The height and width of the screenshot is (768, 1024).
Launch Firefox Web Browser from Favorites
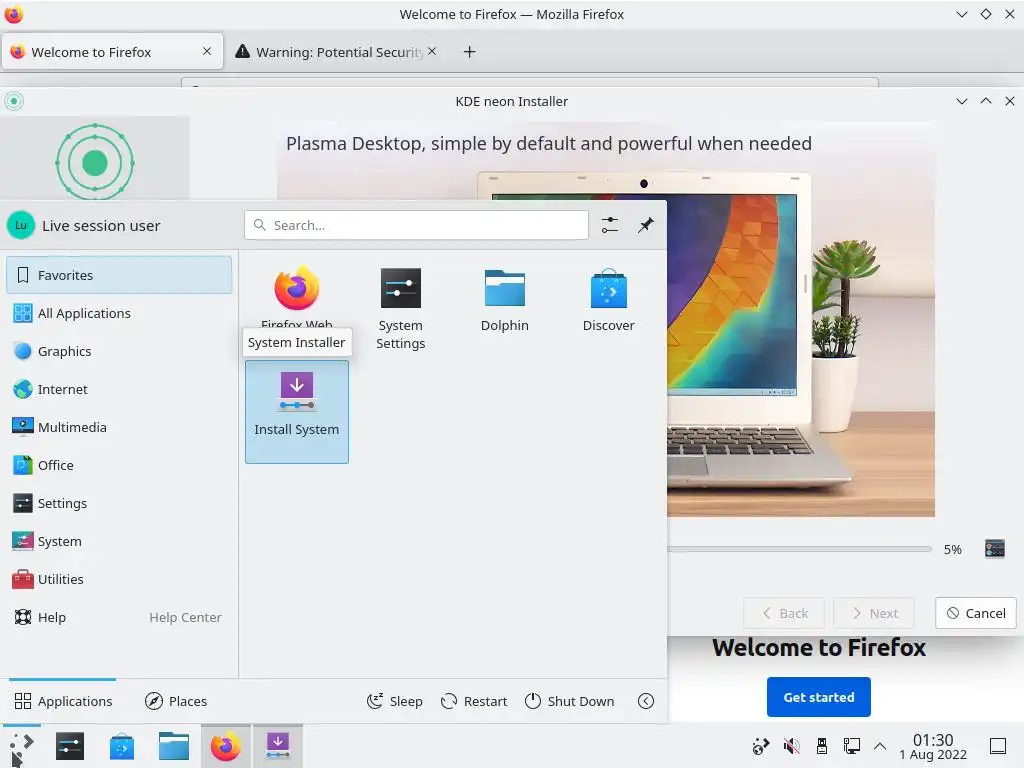click(x=296, y=298)
